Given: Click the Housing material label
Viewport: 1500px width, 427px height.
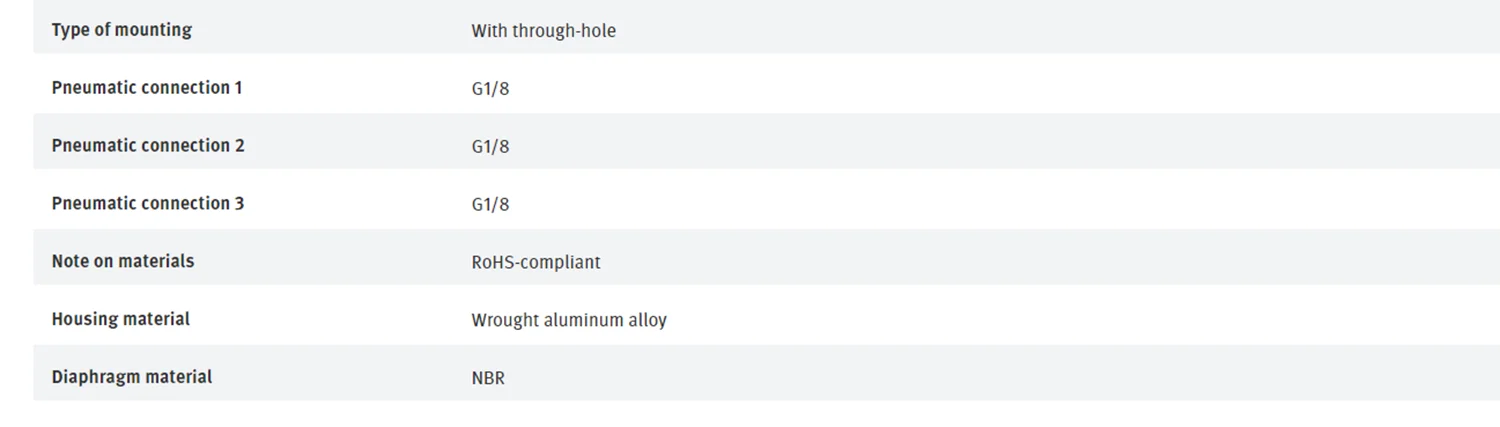Looking at the screenshot, I should [120, 319].
